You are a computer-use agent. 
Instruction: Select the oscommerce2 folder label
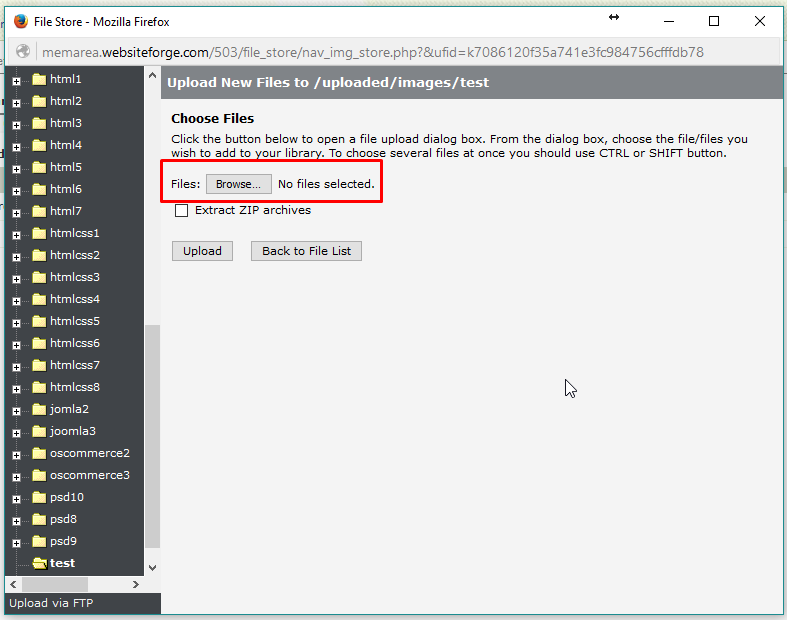tap(90, 453)
